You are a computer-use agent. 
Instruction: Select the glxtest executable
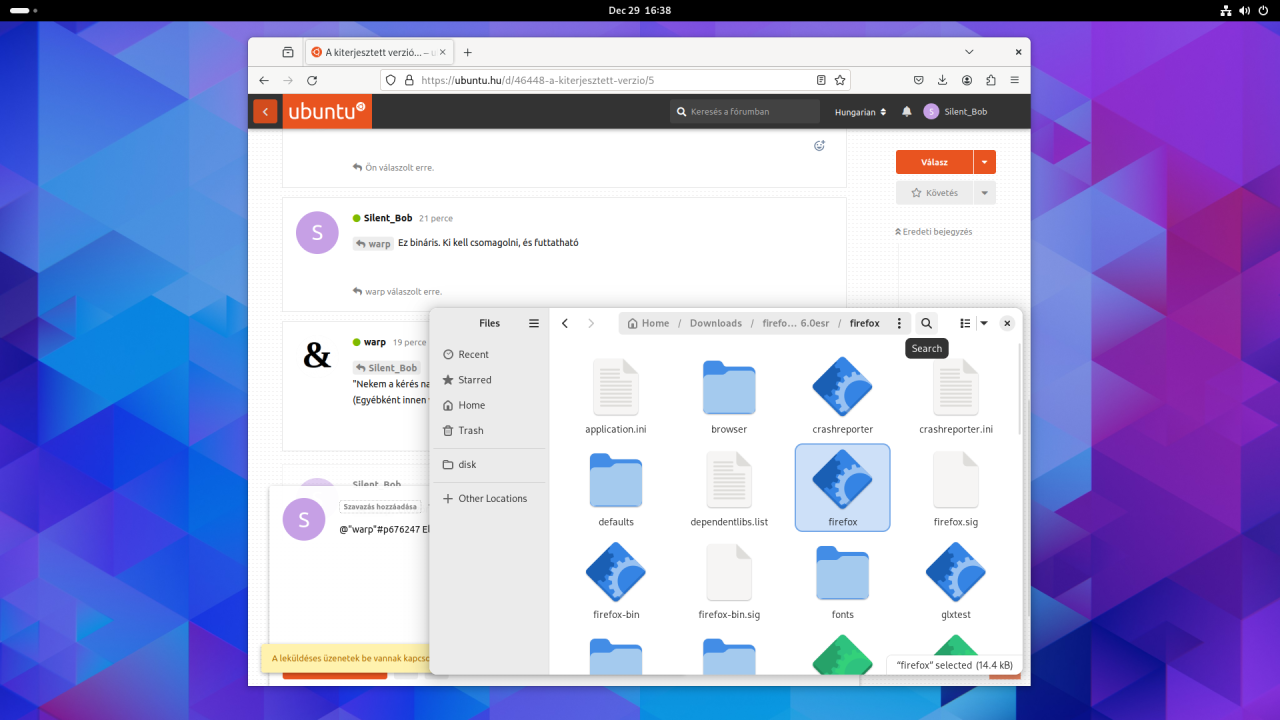(956, 572)
